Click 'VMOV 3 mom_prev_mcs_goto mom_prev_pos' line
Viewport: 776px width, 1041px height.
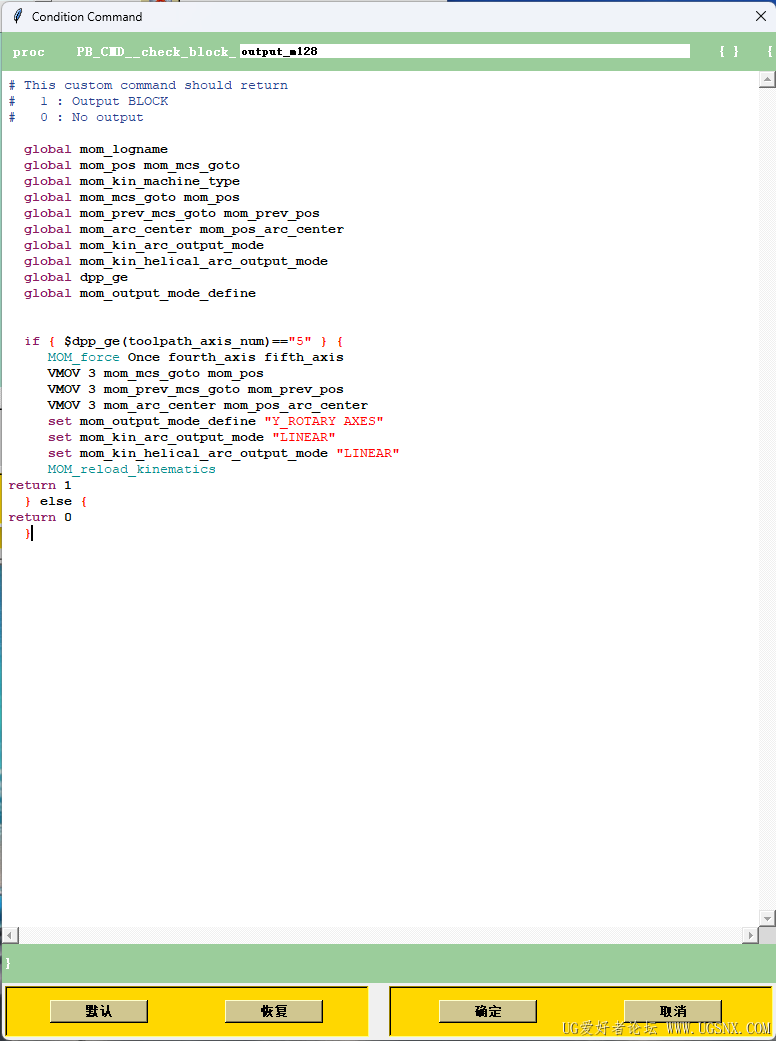196,389
